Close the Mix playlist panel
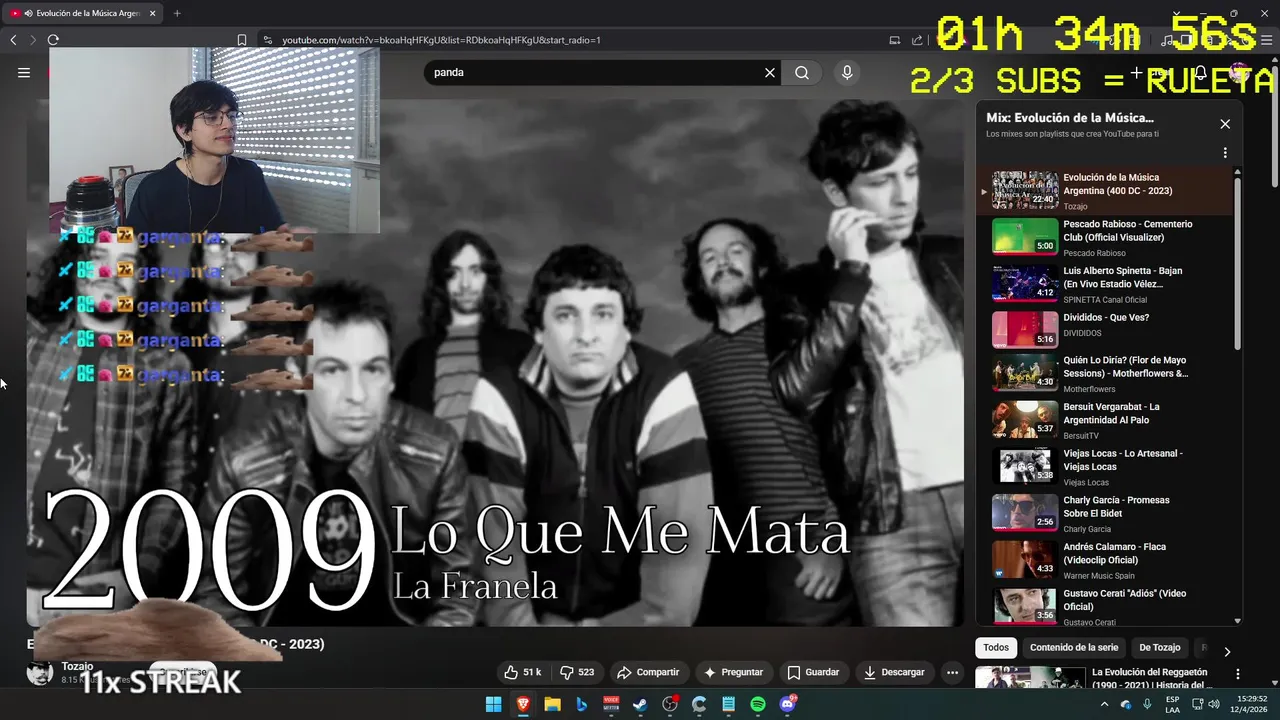This screenshot has width=1280, height=720. 1225,124
